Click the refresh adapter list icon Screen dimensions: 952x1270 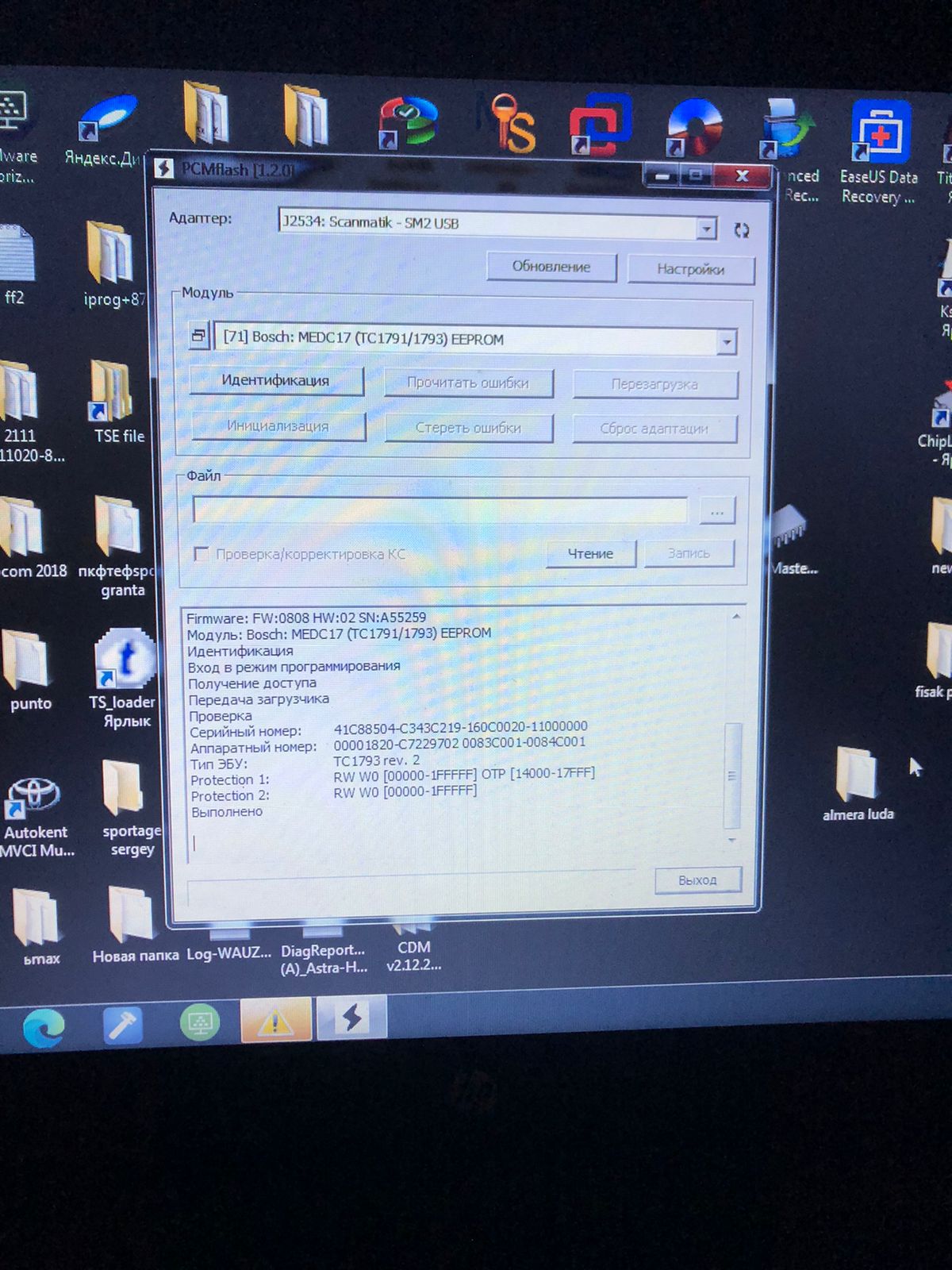click(x=742, y=230)
